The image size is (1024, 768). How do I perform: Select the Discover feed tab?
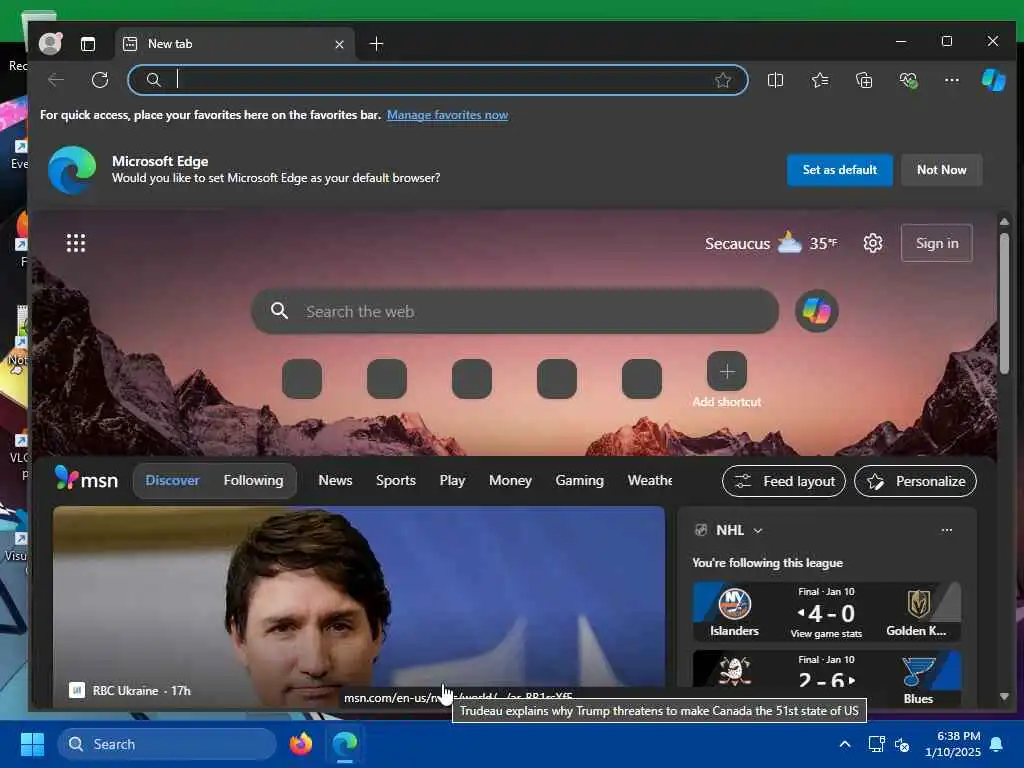click(172, 481)
